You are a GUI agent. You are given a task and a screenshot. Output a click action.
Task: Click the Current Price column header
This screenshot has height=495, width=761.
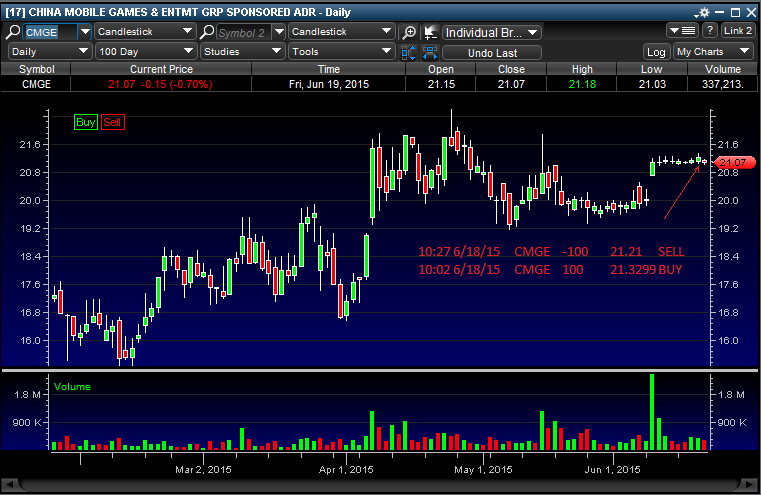(x=161, y=69)
